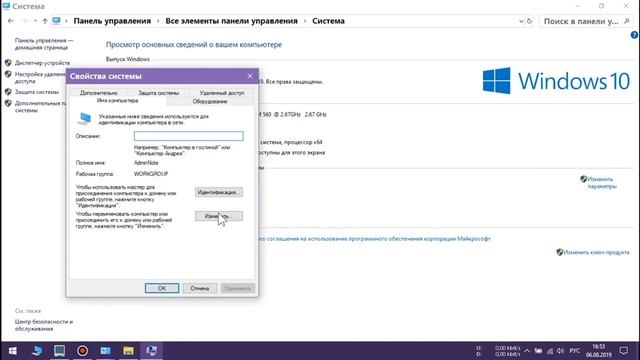The width and height of the screenshot is (640, 360).
Task: Open 'Панель управления' breadcrumb
Action: 112,21
